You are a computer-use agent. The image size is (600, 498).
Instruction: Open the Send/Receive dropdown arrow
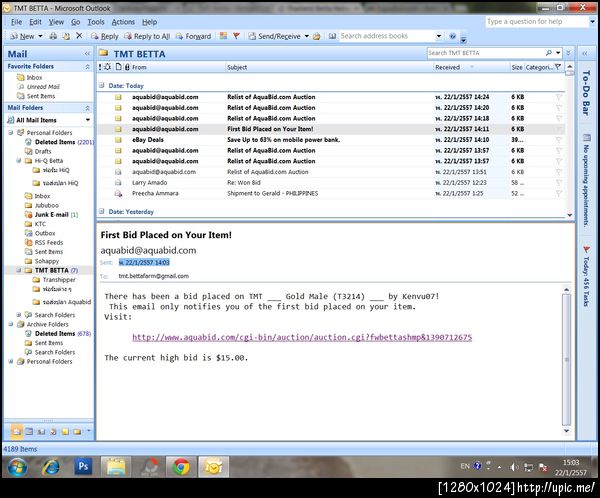click(307, 36)
